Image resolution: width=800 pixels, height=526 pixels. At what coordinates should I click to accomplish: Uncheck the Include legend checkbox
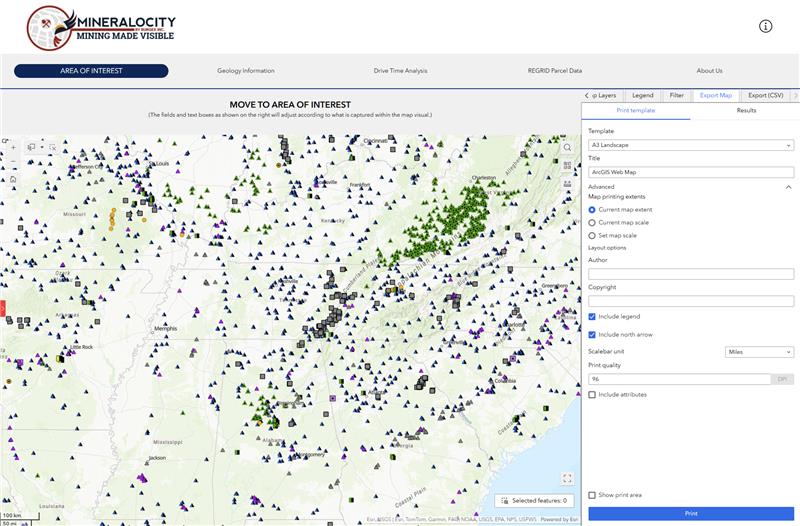click(592, 316)
